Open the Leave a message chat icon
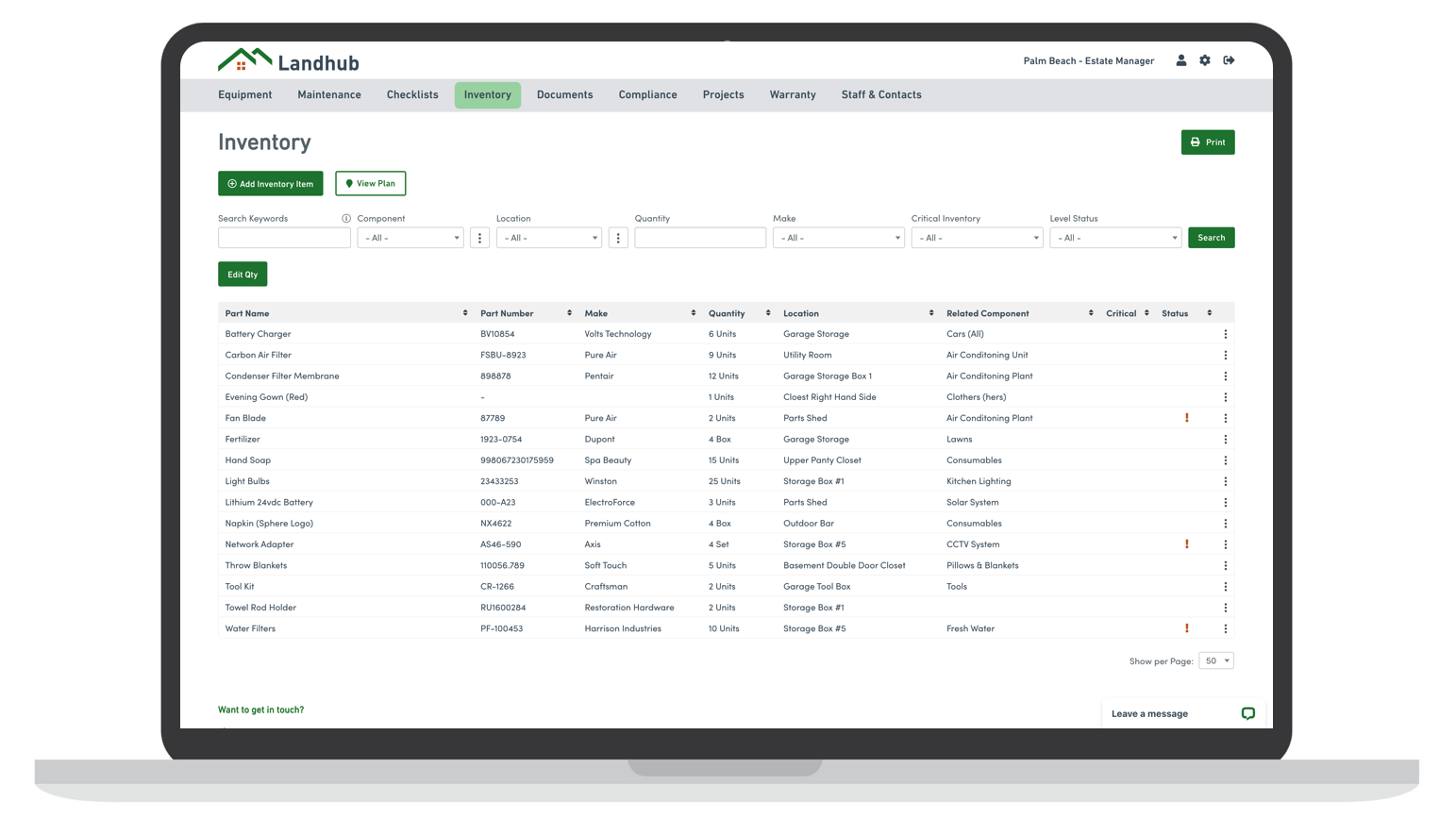This screenshot has width=1456, height=835. [x=1247, y=714]
